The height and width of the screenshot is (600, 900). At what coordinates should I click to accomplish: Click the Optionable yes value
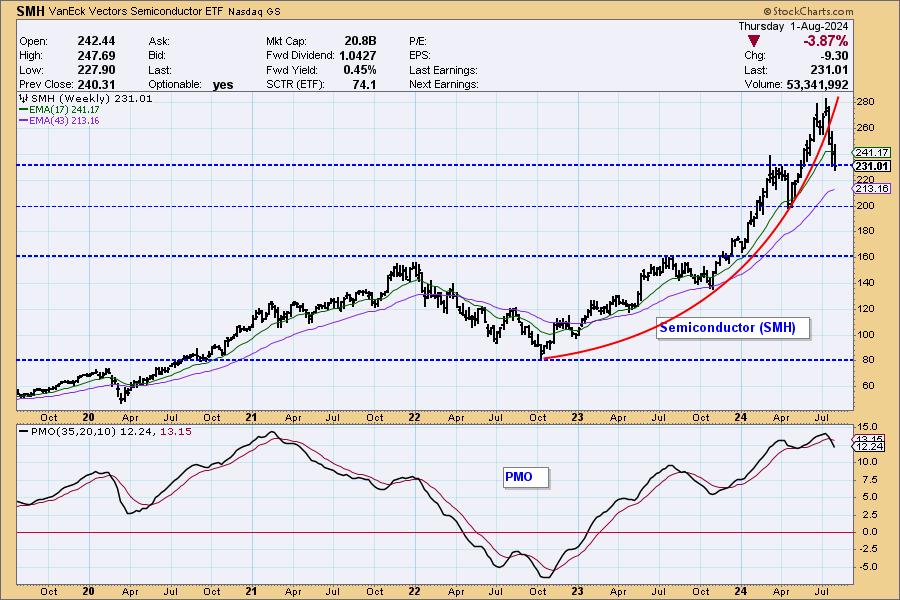223,85
